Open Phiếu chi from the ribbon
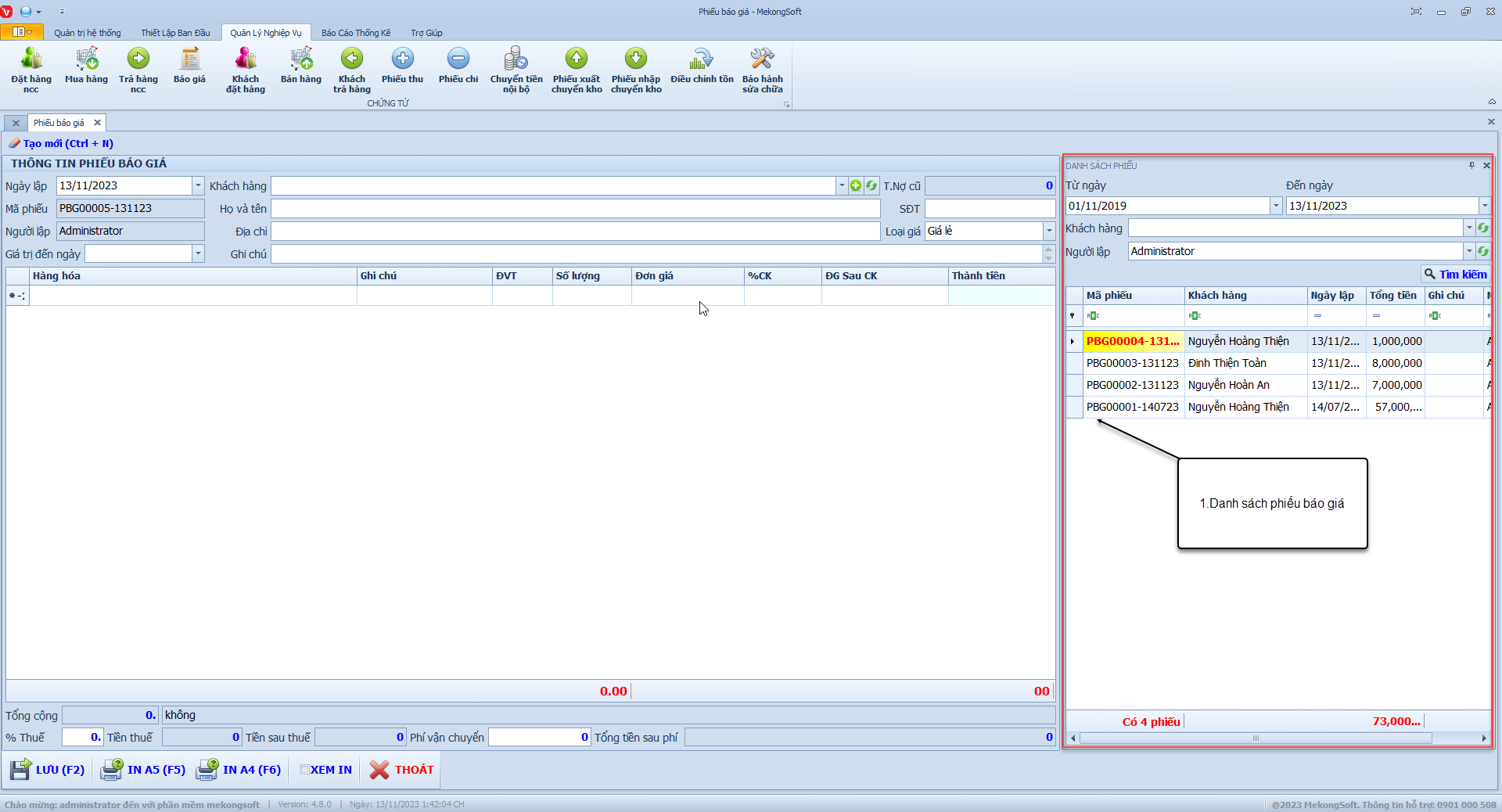 point(458,59)
